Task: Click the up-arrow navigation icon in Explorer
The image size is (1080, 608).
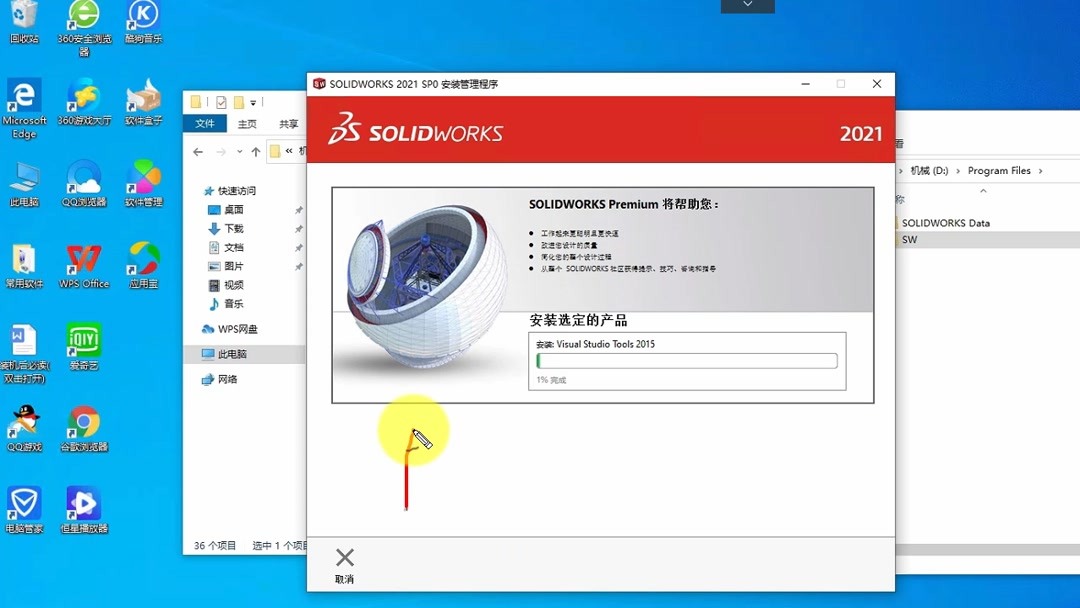Action: coord(255,150)
